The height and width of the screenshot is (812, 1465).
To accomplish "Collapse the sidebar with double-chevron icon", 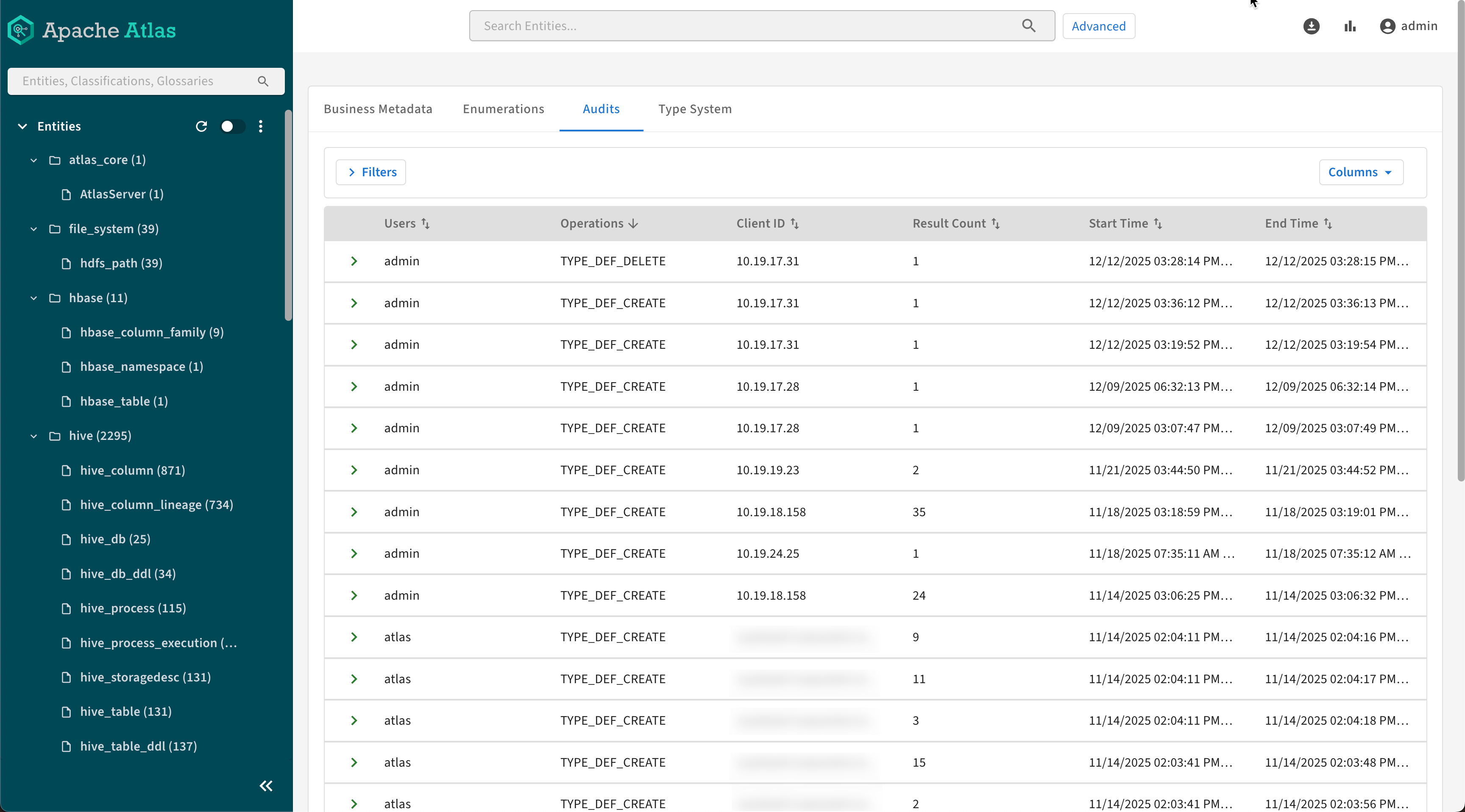I will click(x=266, y=786).
